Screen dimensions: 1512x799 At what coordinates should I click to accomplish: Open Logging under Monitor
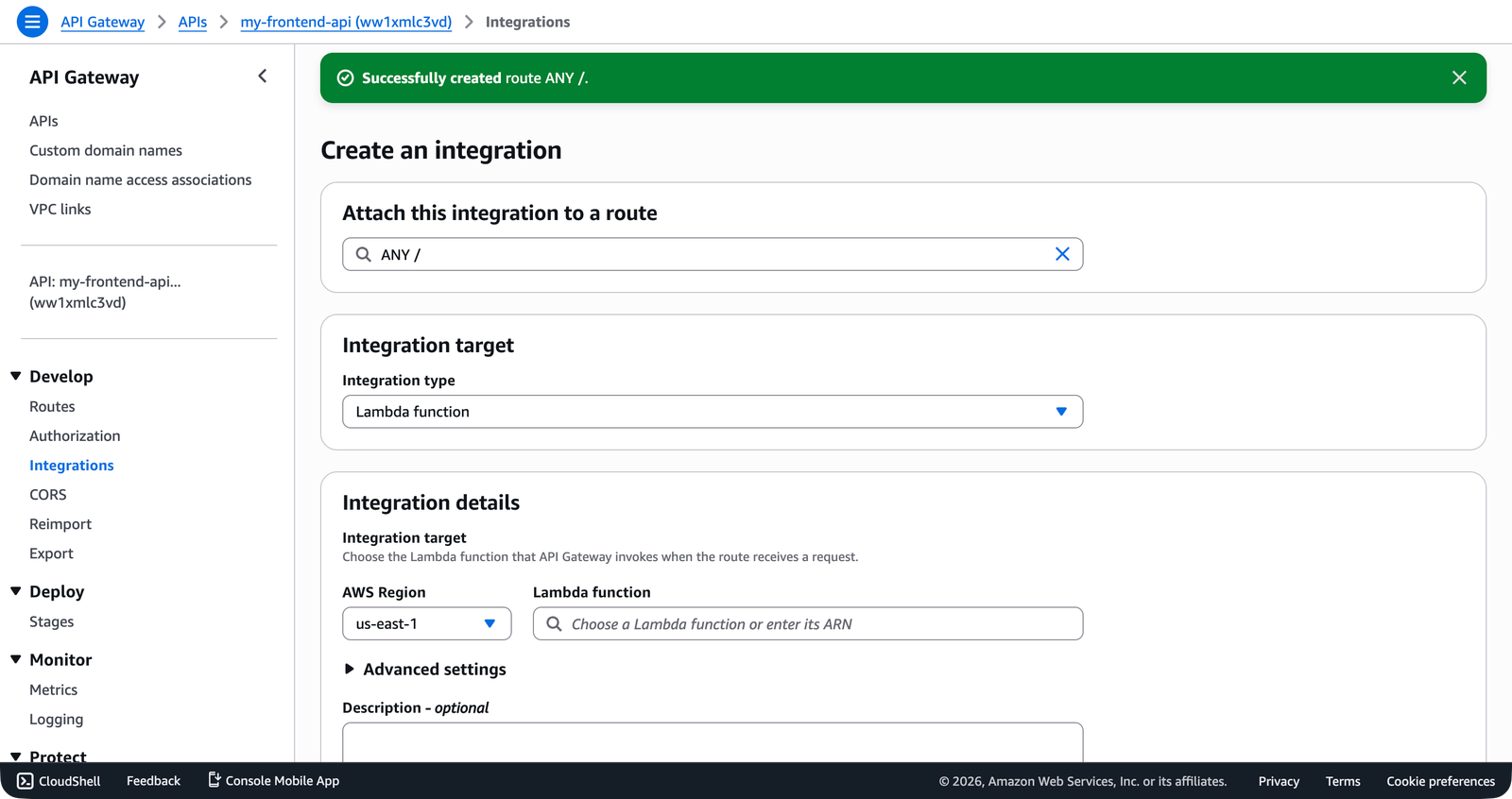coord(56,719)
